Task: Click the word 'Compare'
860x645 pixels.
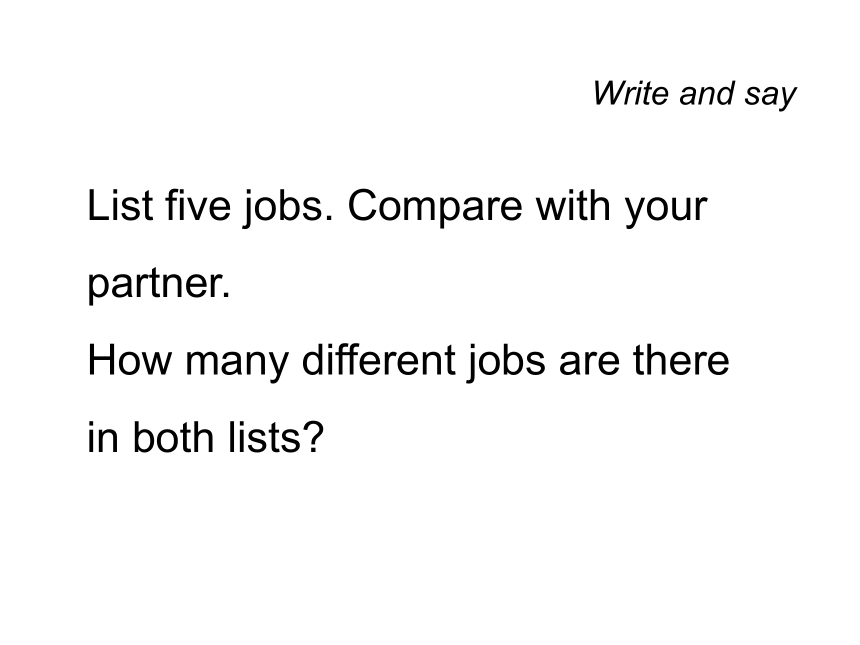Action: pos(435,208)
